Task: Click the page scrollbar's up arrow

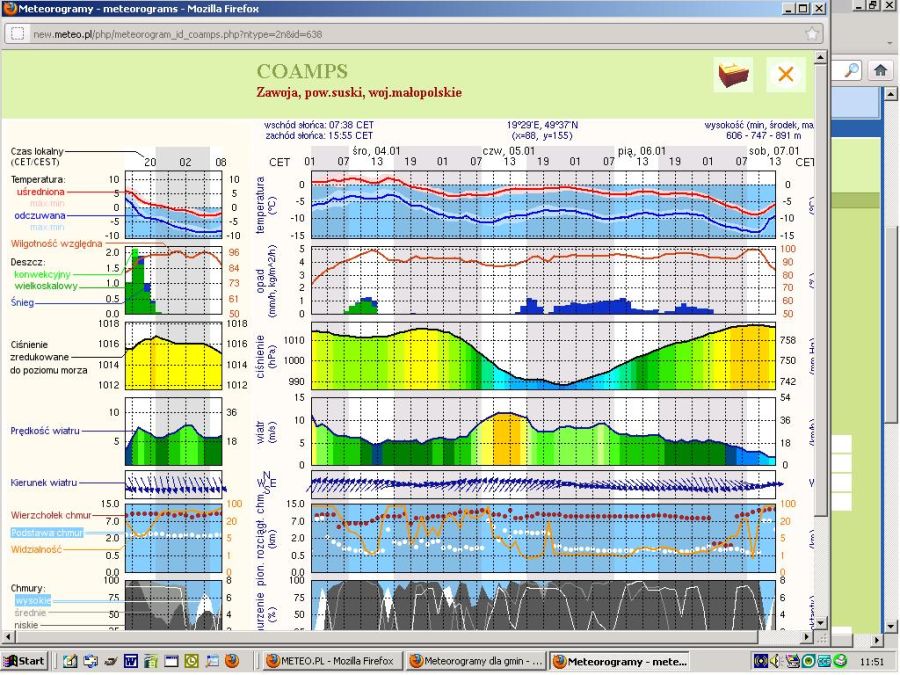Action: pos(821,59)
